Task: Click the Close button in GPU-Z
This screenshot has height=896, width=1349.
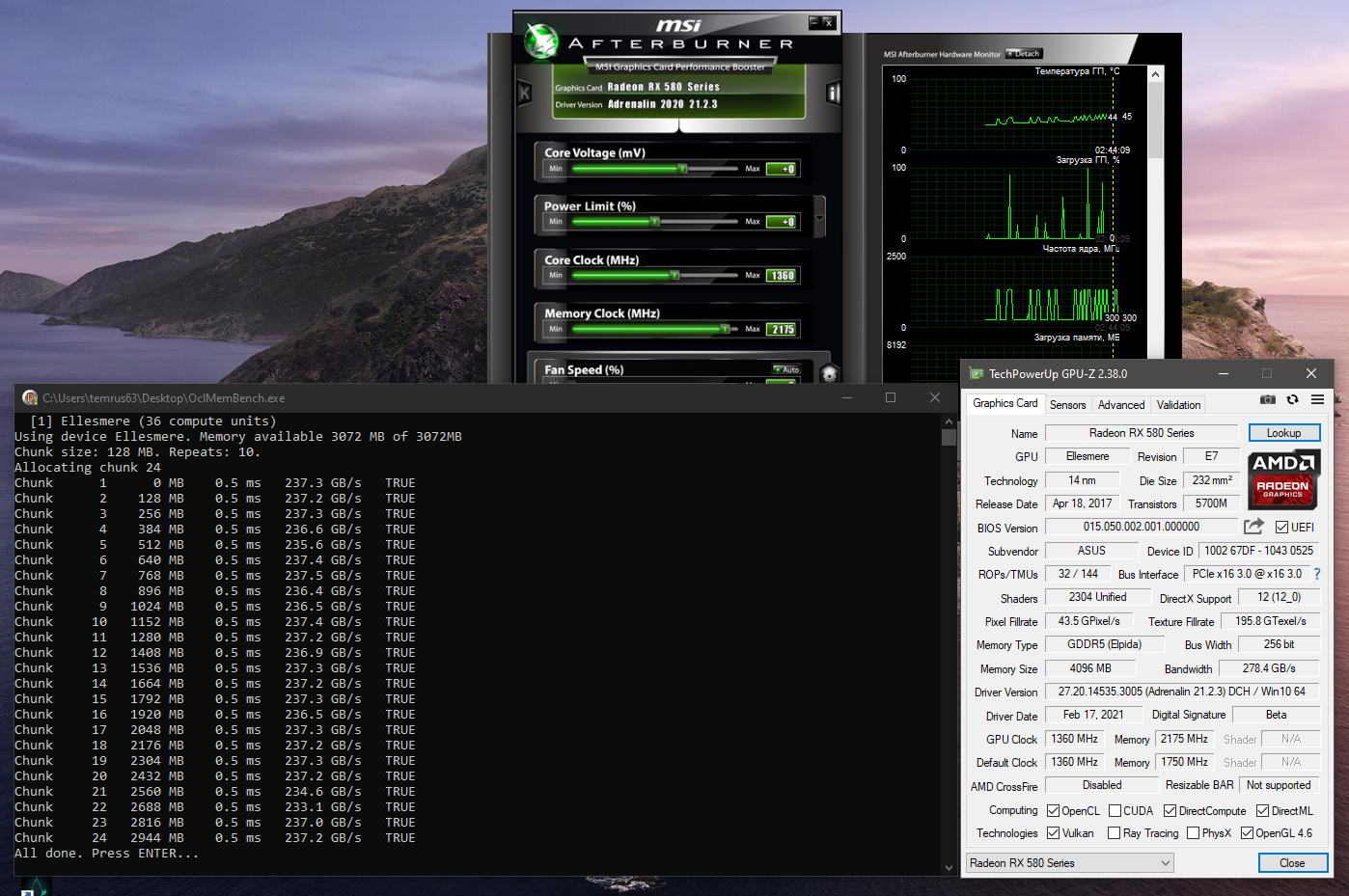Action: click(1292, 863)
